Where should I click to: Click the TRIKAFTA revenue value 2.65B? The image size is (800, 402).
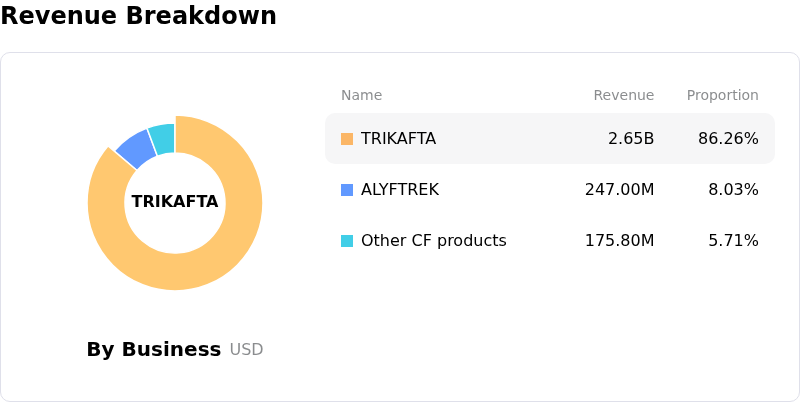(631, 139)
